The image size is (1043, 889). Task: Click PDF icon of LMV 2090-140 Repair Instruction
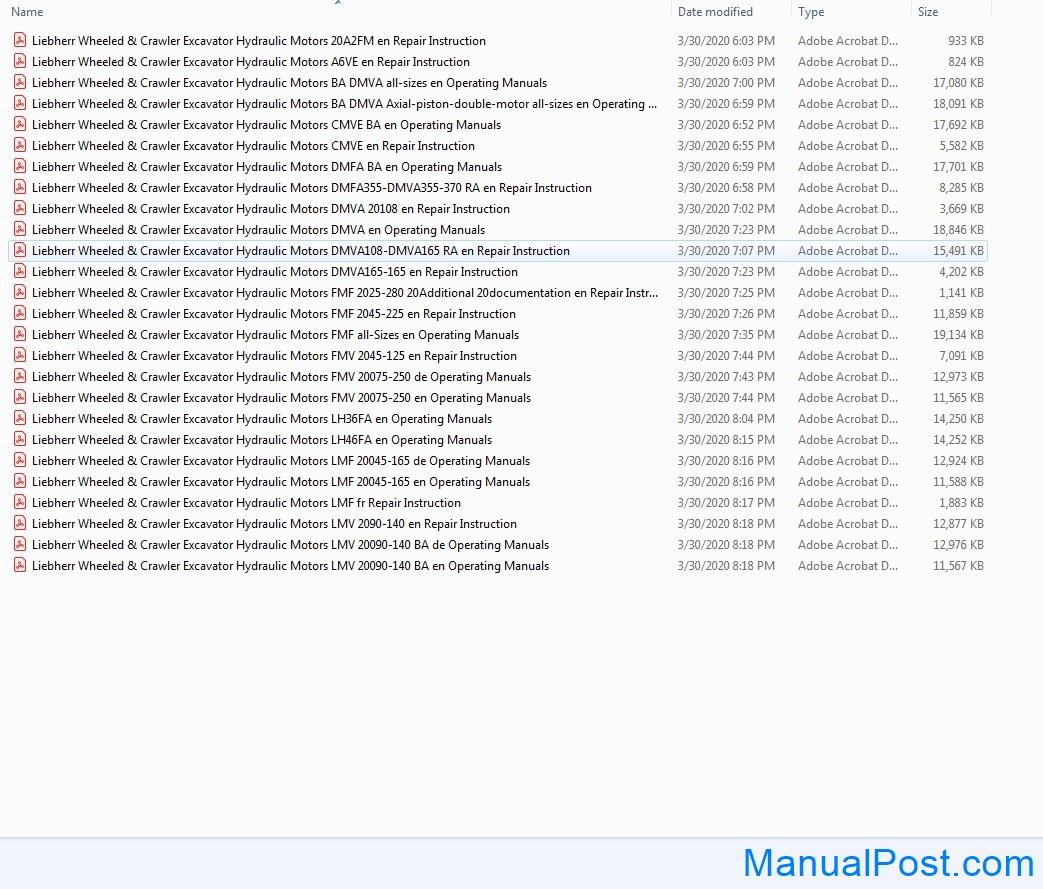pyautogui.click(x=20, y=524)
